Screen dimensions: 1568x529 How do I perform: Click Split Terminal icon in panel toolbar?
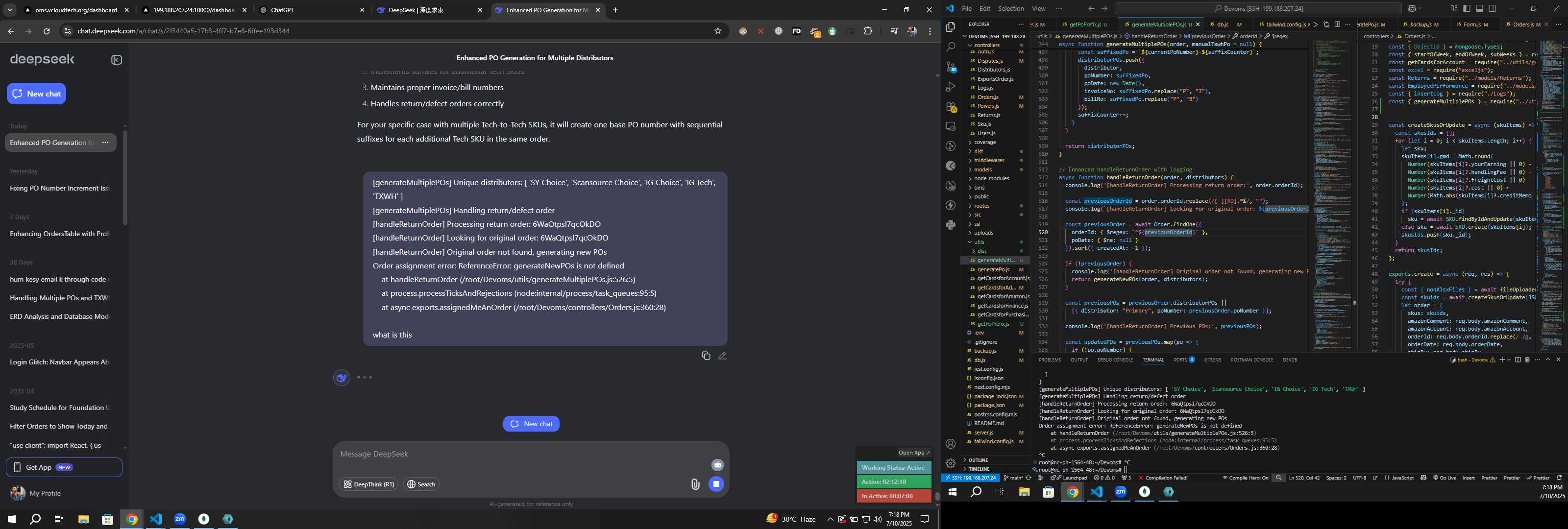(x=1518, y=360)
